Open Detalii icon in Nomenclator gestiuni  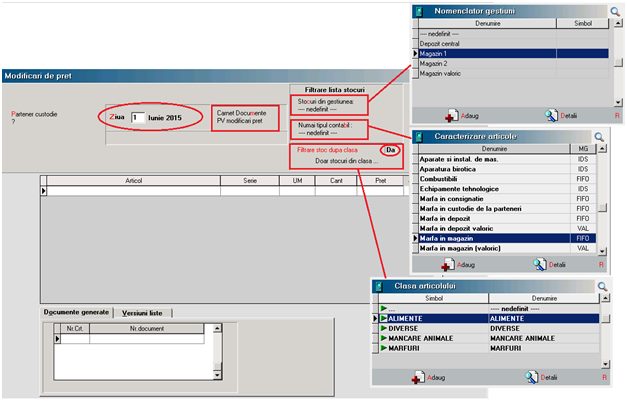[x=550, y=116]
